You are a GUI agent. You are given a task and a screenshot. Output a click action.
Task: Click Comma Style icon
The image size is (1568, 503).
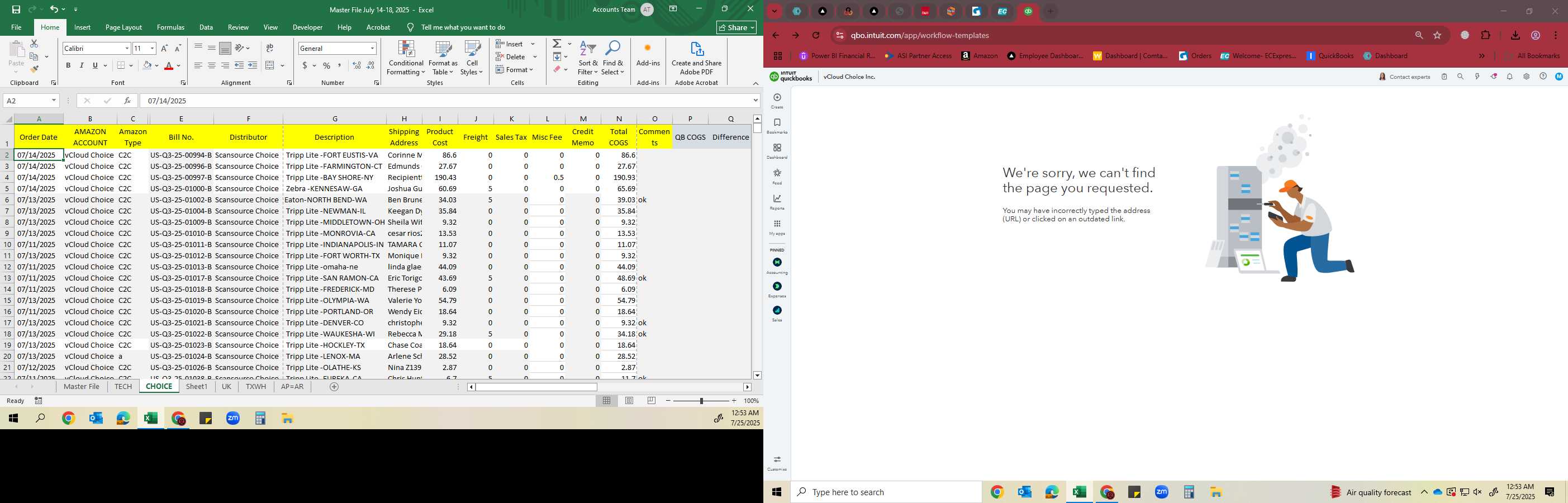point(340,66)
